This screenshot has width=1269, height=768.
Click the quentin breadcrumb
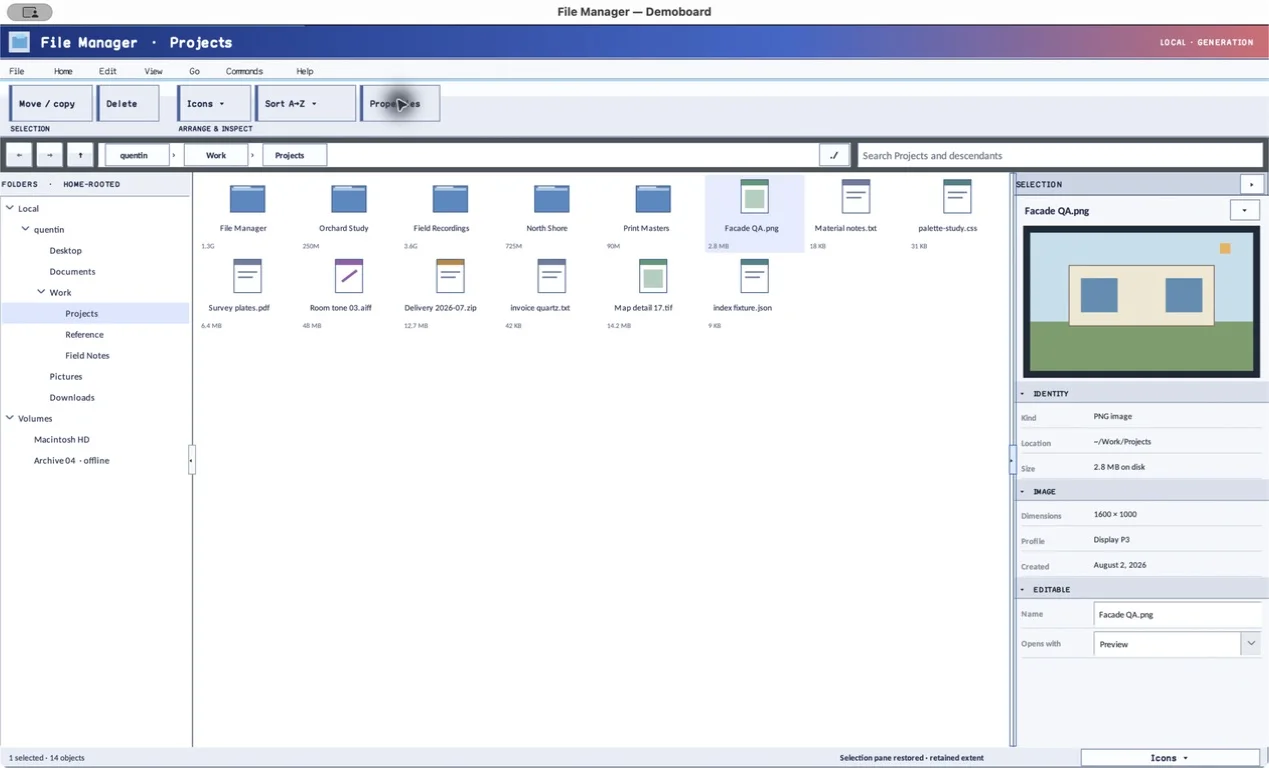[136, 155]
